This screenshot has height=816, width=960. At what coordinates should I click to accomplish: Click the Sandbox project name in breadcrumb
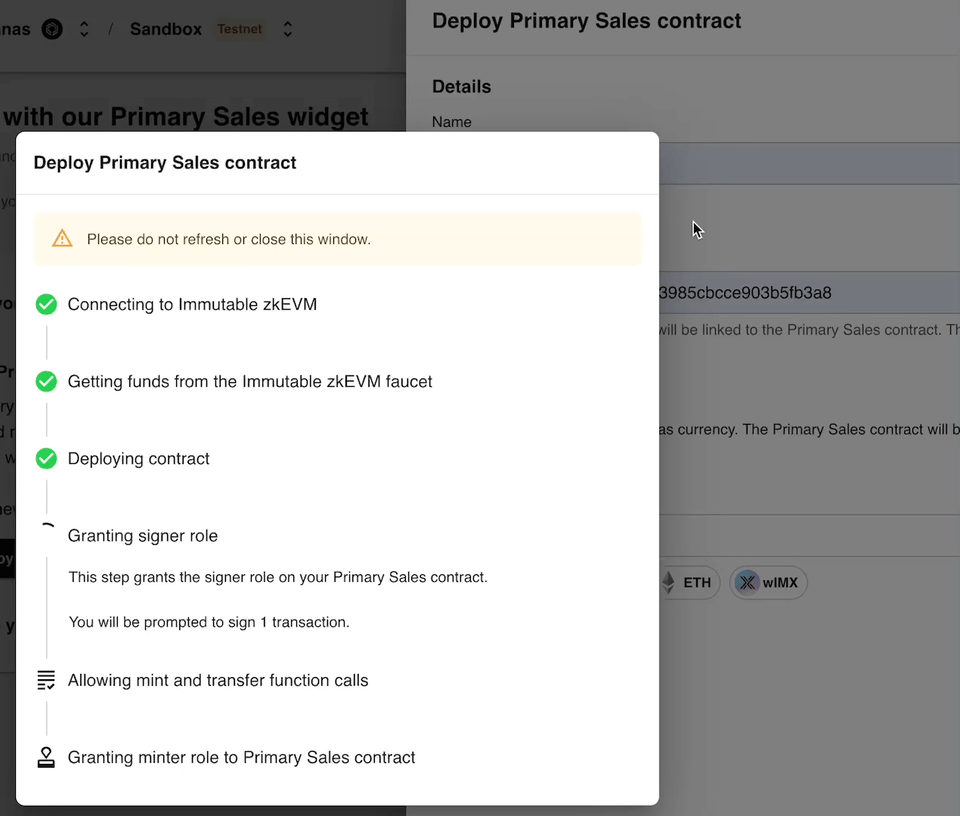tap(166, 29)
